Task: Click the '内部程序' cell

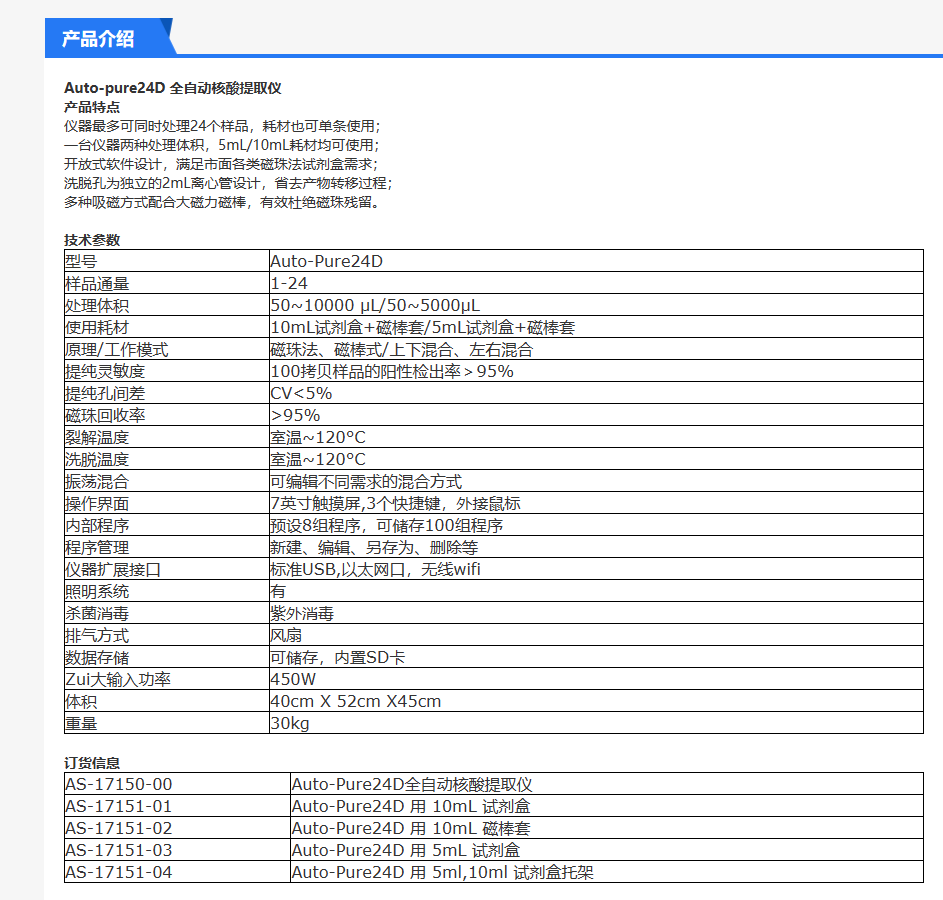Action: [x=167, y=525]
